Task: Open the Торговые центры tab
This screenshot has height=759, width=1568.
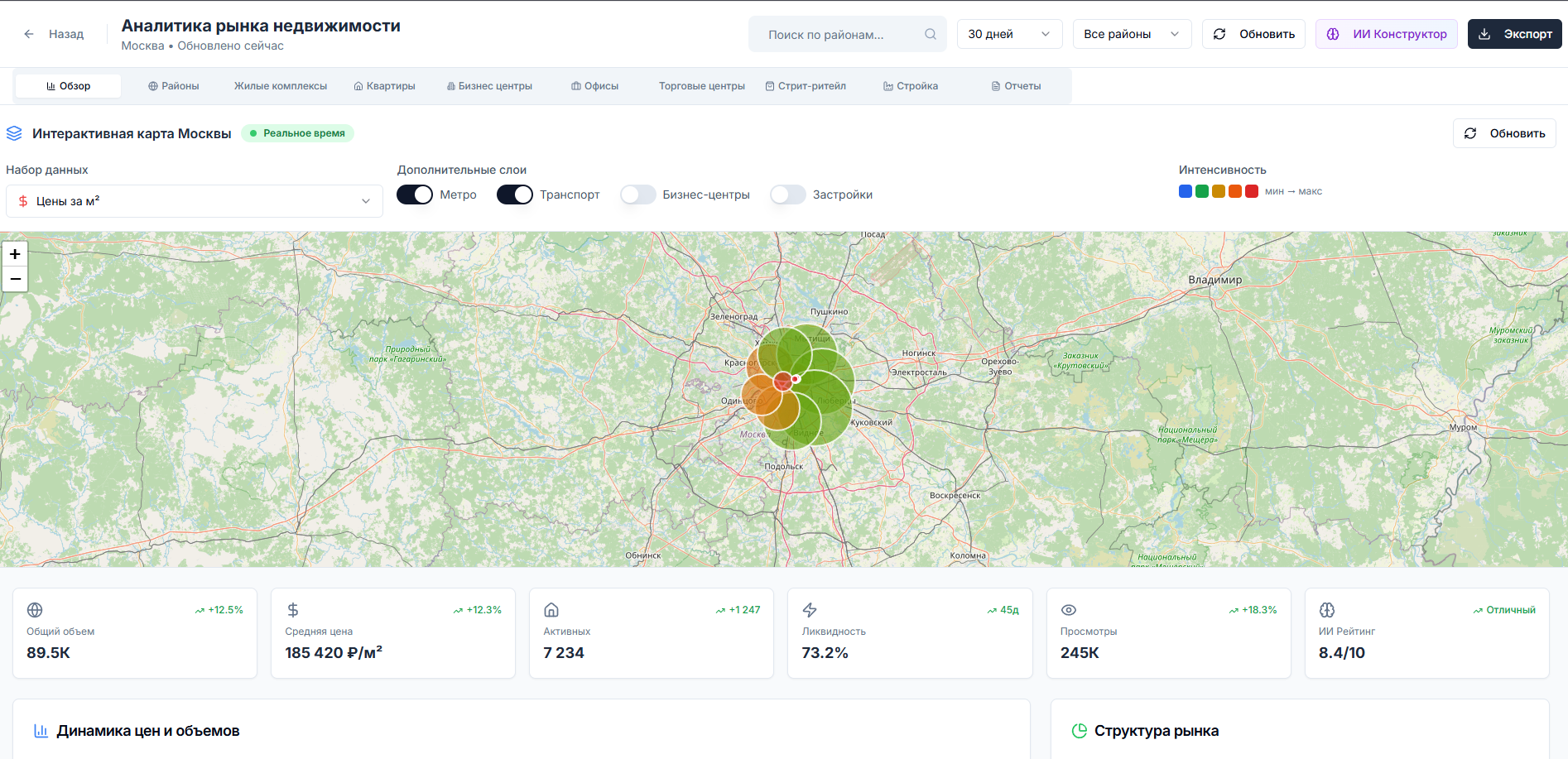Action: 702,86
